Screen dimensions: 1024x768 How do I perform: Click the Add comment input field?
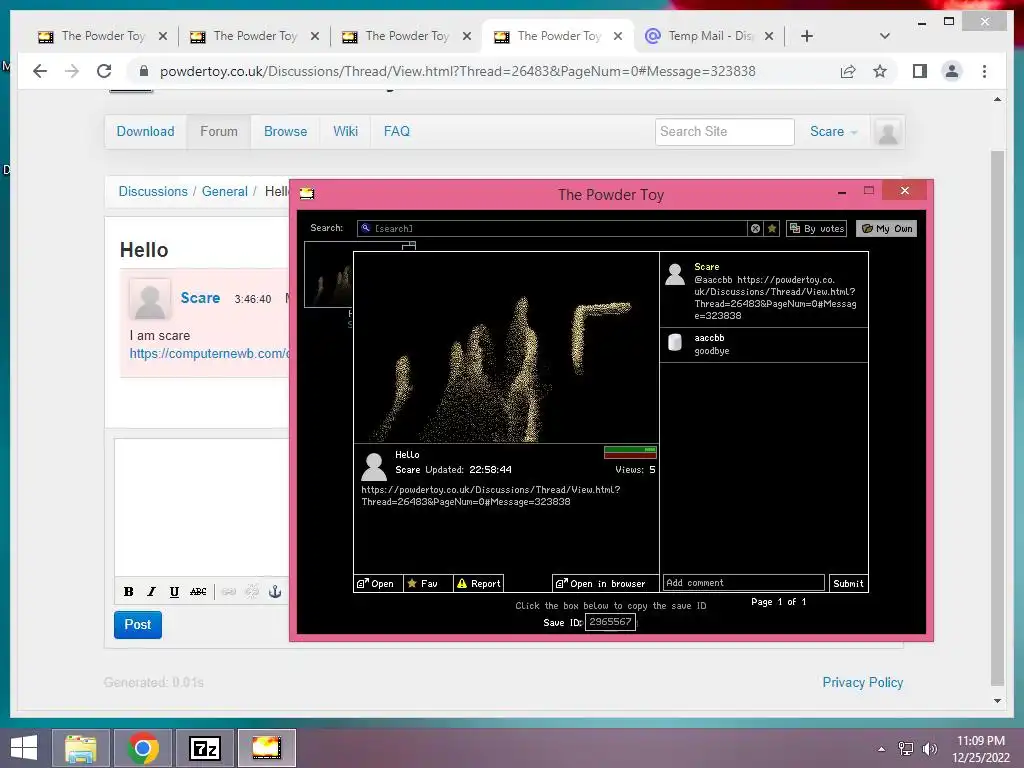point(743,583)
